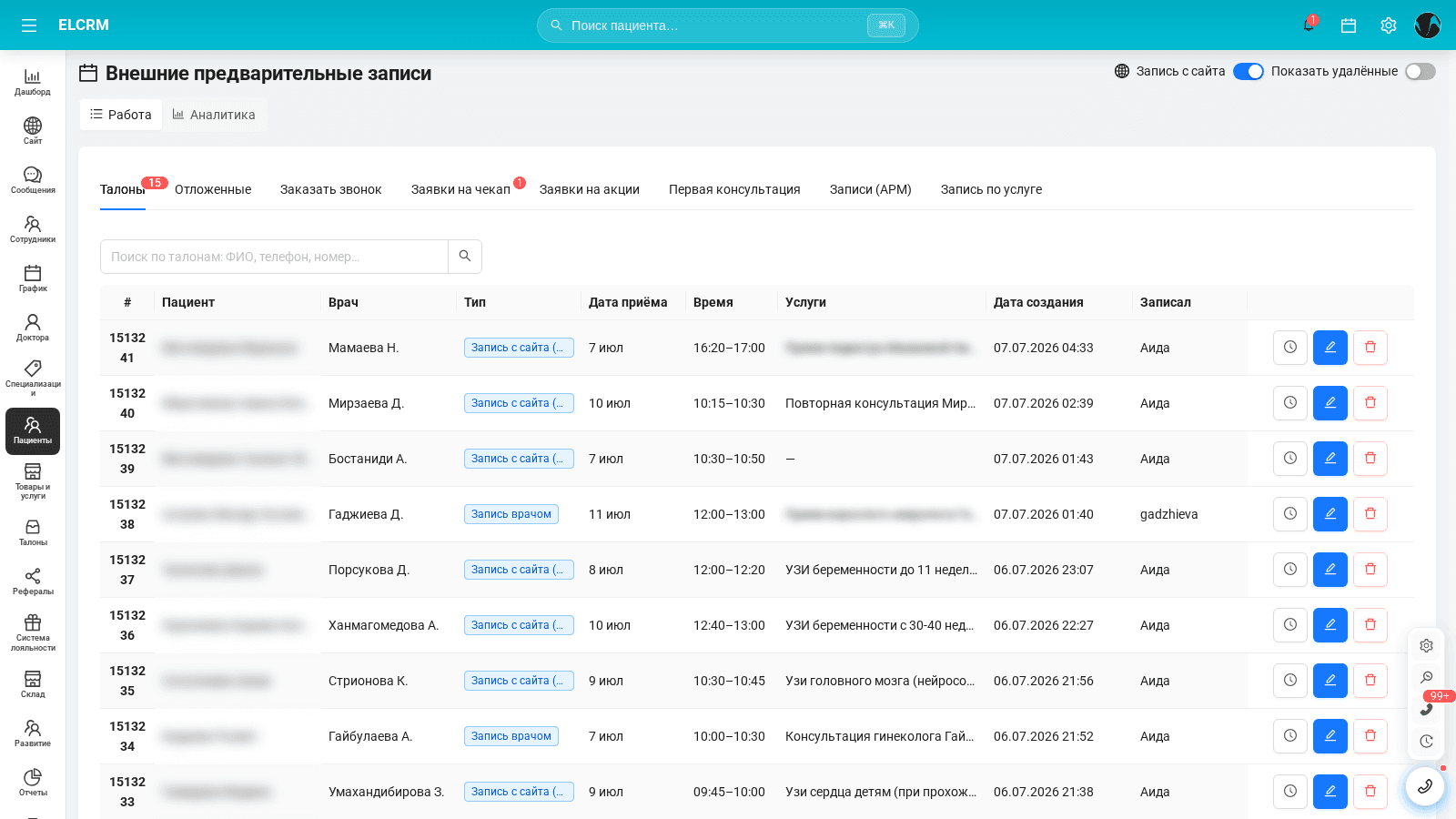
Task: Open Система лояльности in the sidebar
Action: 33,632
